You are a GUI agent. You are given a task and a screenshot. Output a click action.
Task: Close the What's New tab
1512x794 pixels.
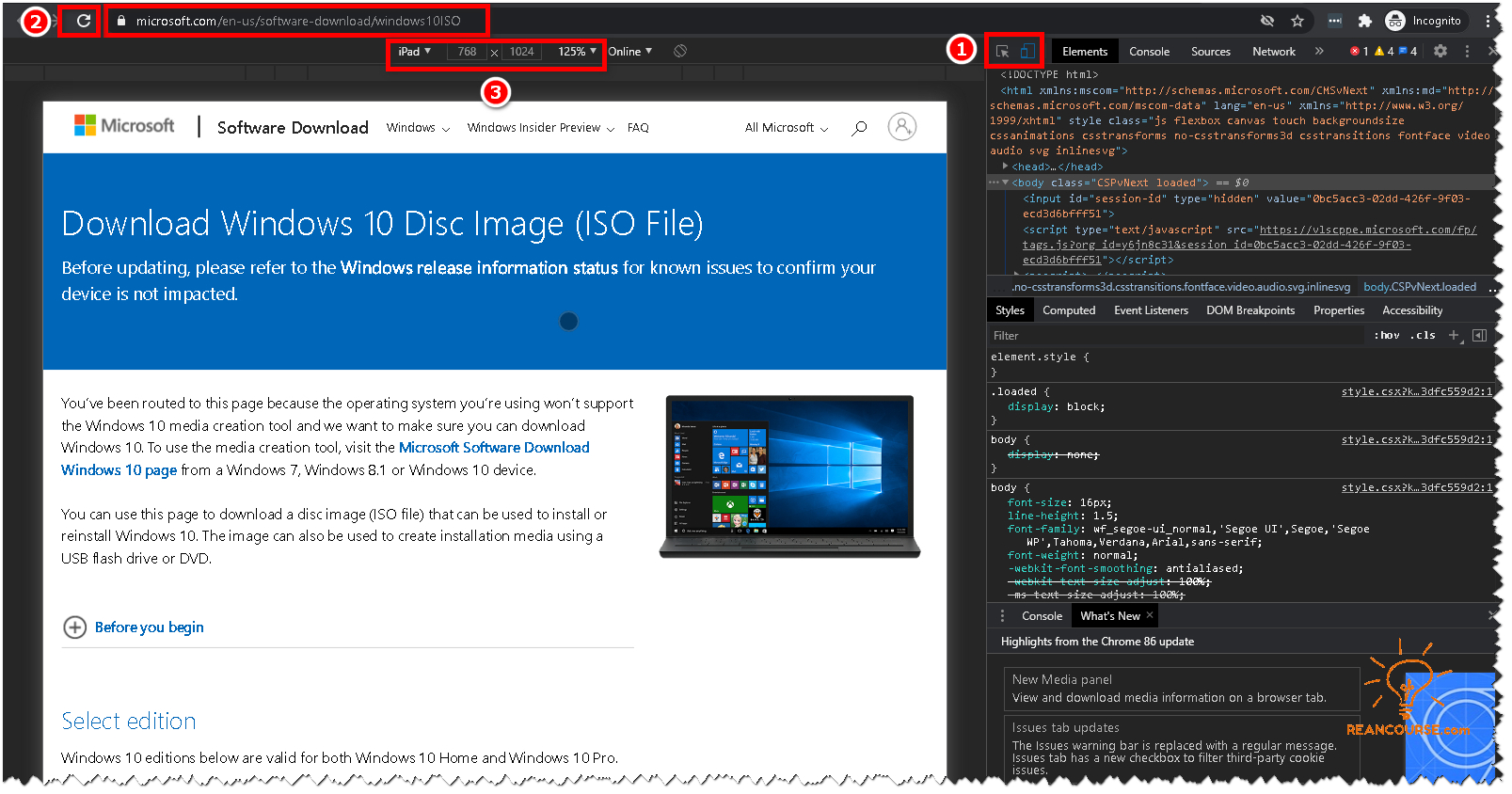pyautogui.click(x=1149, y=616)
